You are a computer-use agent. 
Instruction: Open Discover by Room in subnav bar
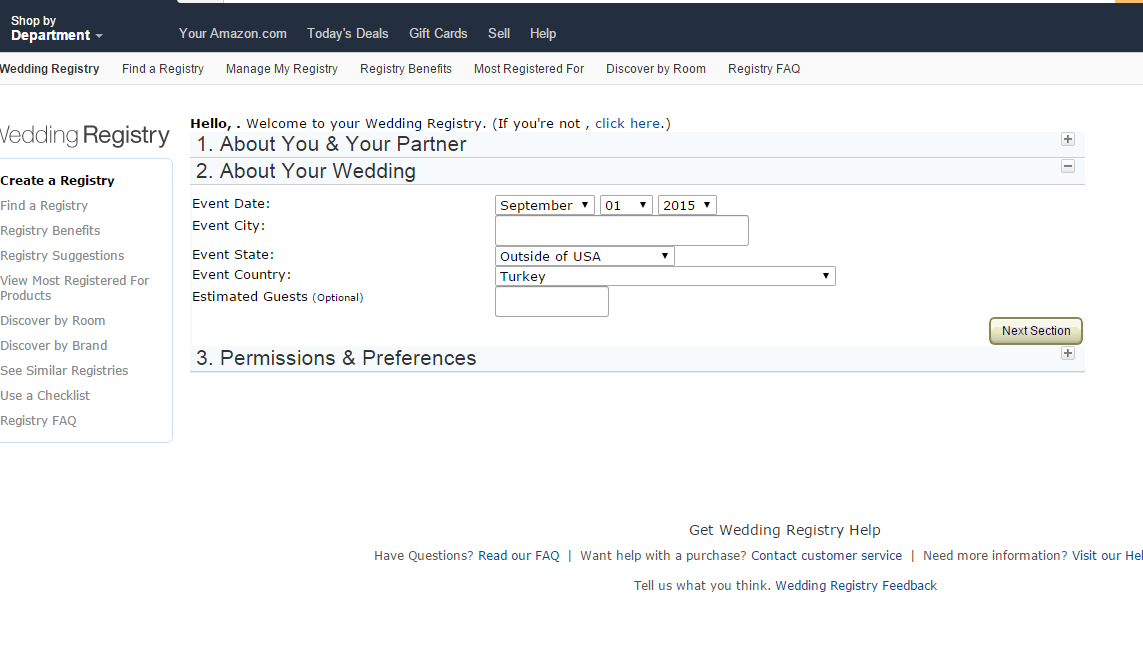pos(656,69)
